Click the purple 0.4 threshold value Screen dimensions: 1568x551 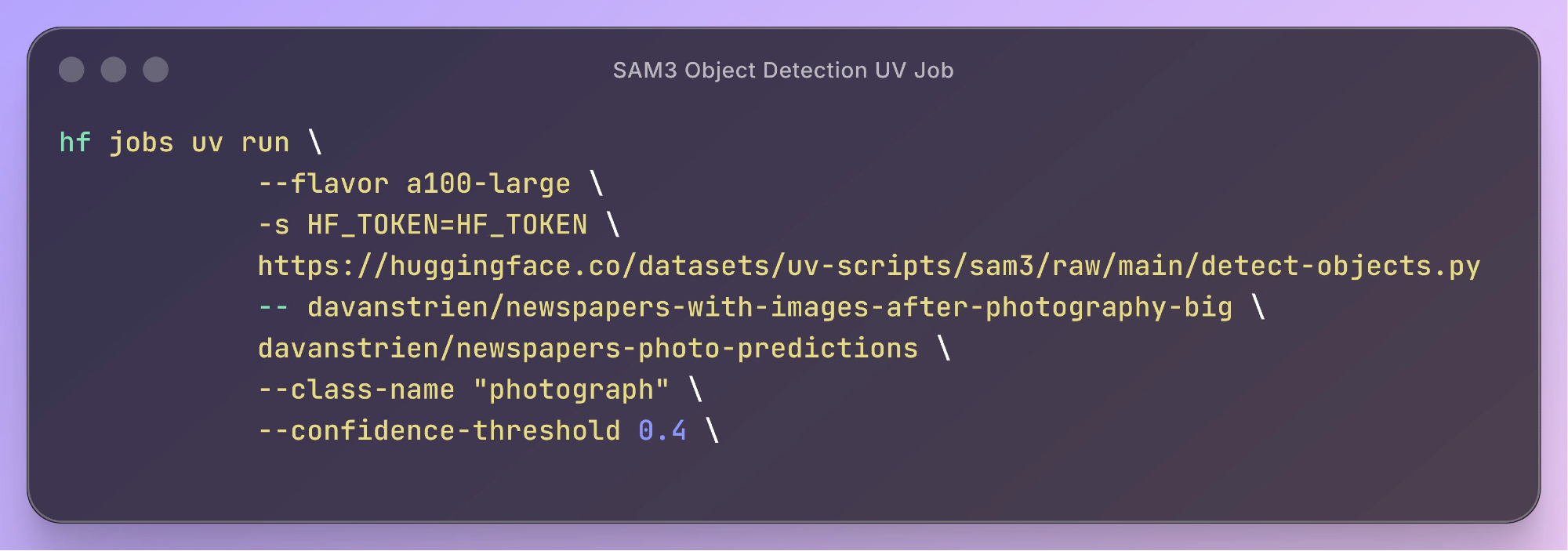tap(662, 431)
